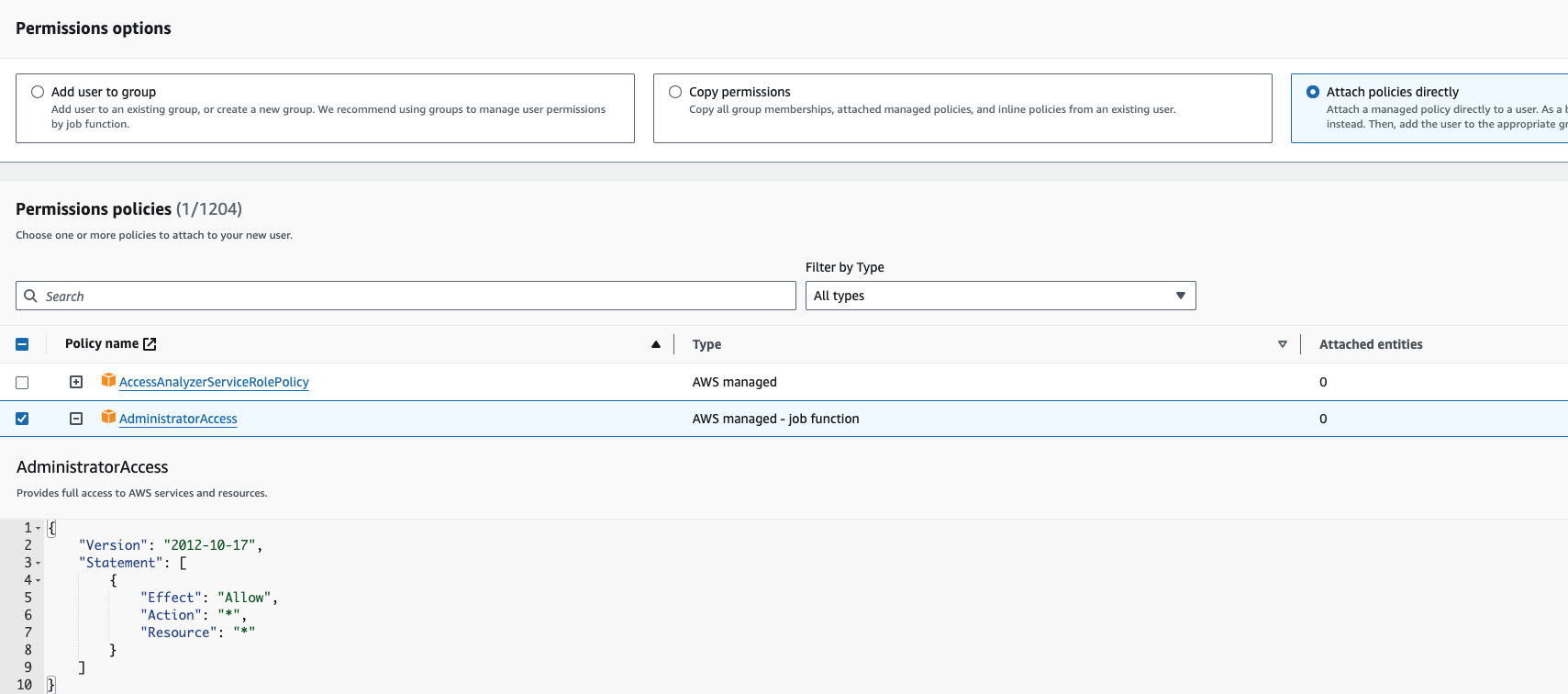Fold the statement object at line 4
1568x694 pixels.
[38, 580]
